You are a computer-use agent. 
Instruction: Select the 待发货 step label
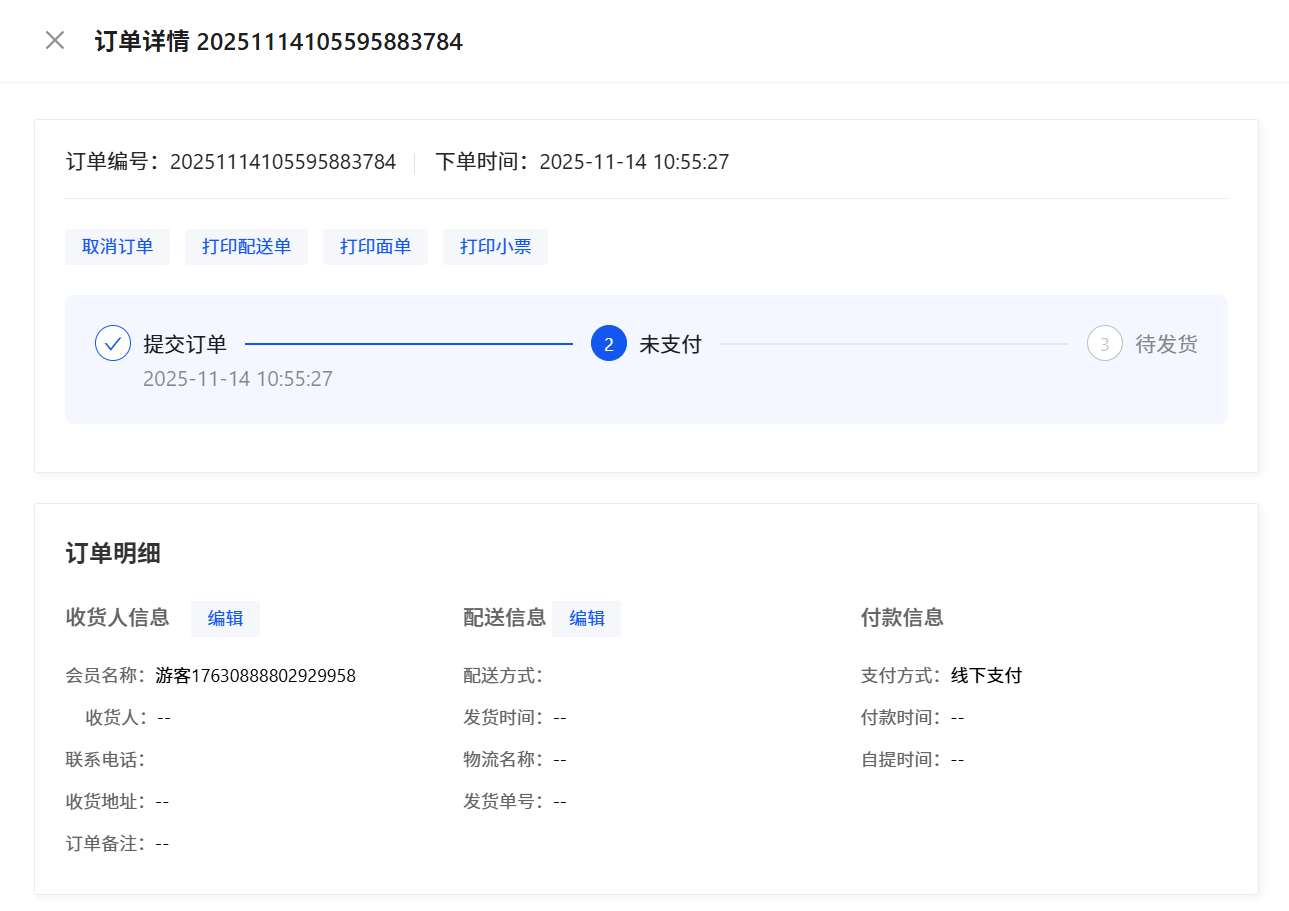tap(1166, 345)
